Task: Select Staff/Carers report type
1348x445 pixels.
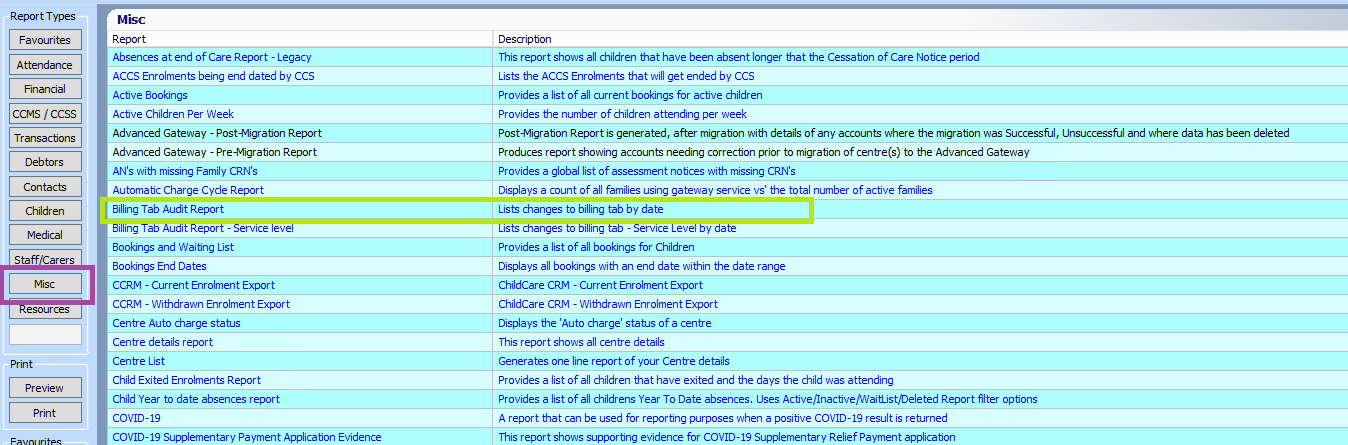Action: (45, 260)
